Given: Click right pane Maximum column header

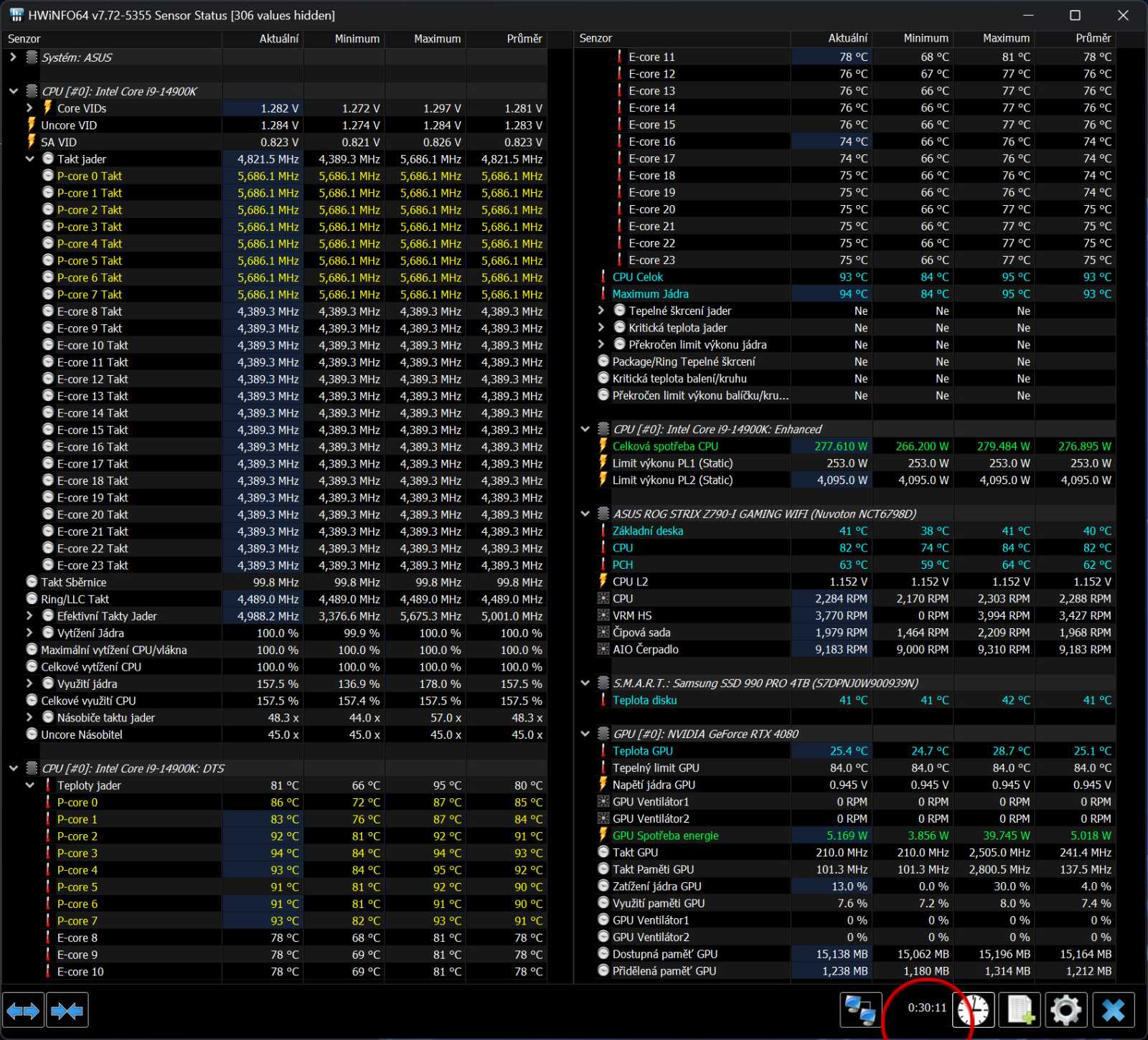Looking at the screenshot, I should click(x=994, y=38).
